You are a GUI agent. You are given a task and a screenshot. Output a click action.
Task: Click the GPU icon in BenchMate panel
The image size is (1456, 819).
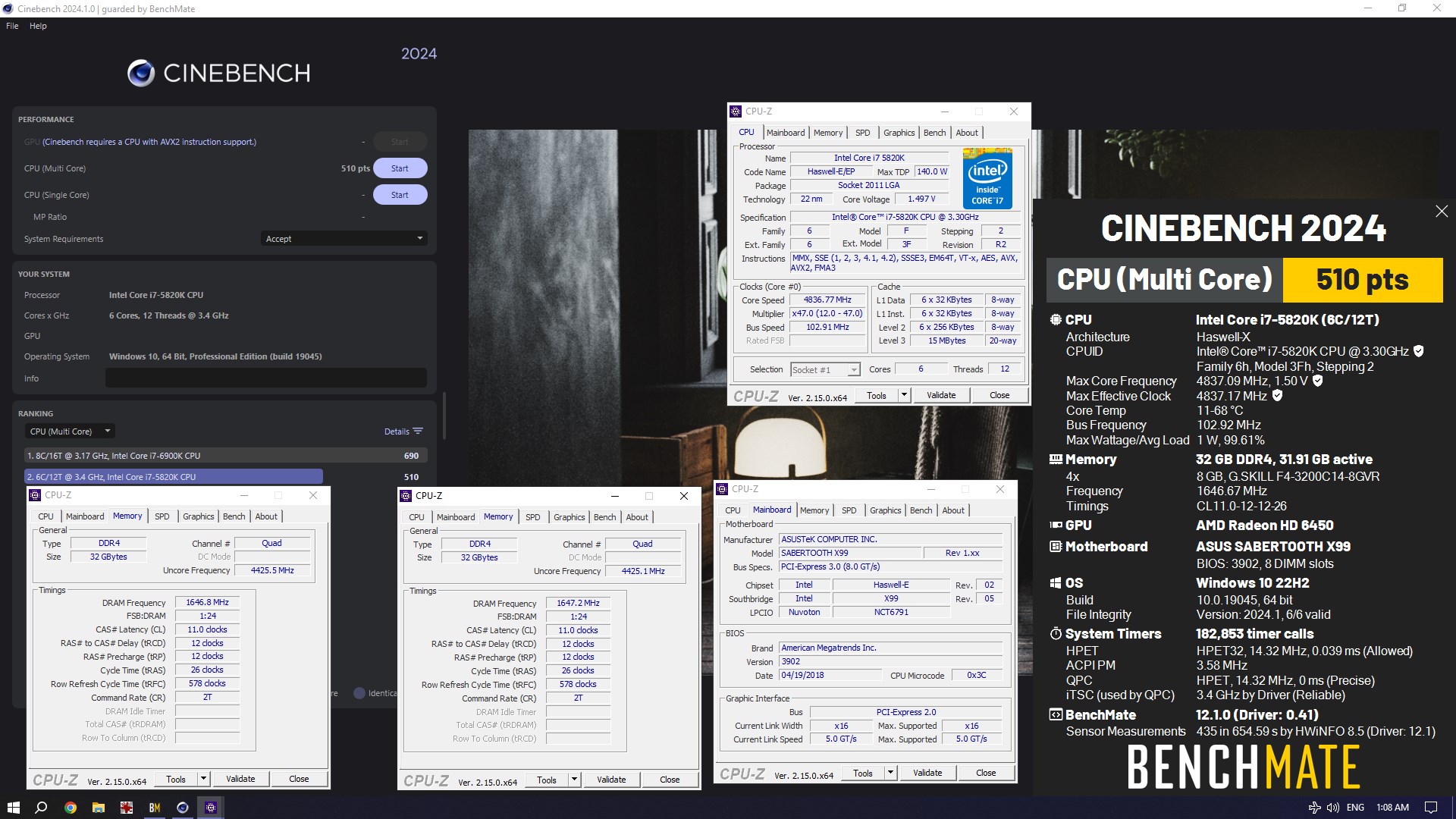coord(1055,525)
